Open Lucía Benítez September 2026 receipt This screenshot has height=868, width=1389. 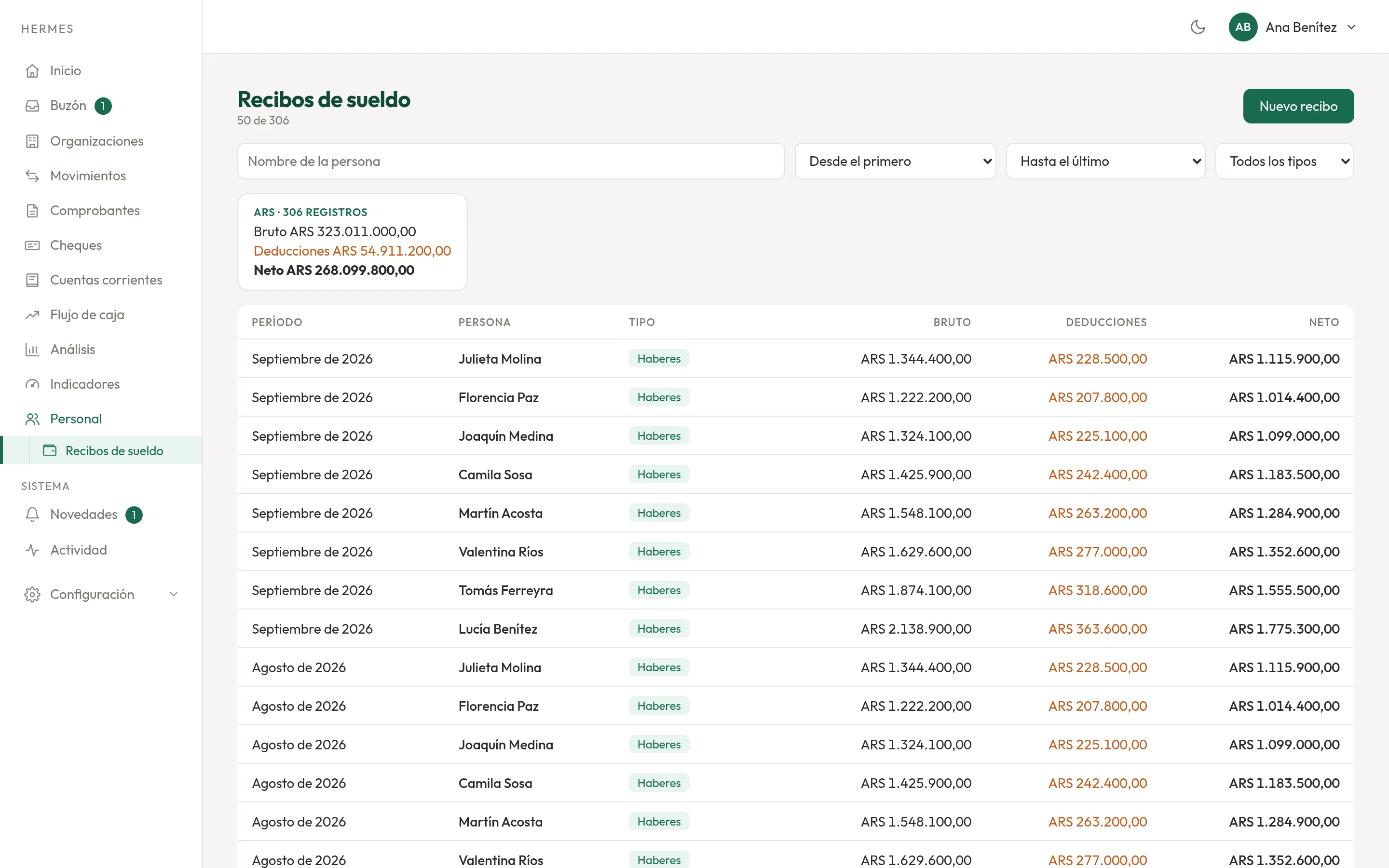[x=795, y=629]
